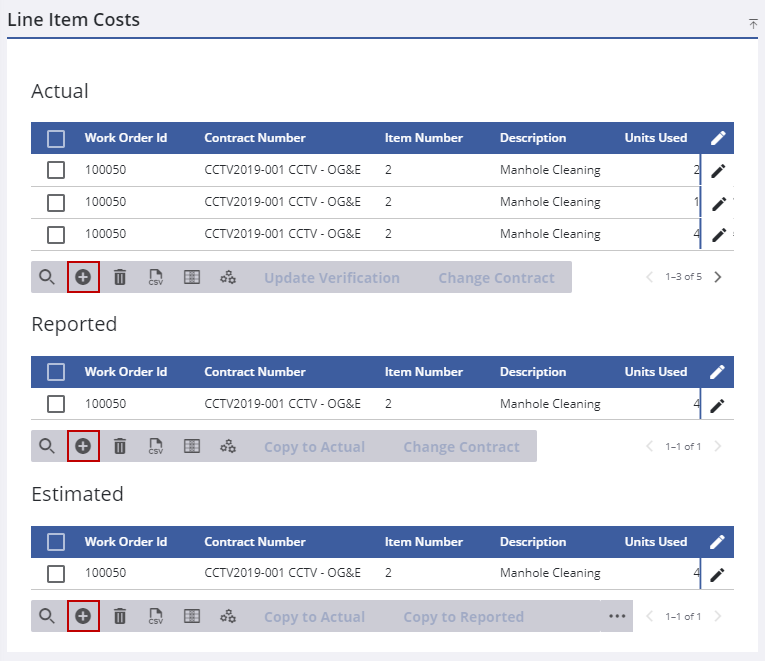Add a new Estimated line item
The height and width of the screenshot is (661, 765).
[x=83, y=617]
